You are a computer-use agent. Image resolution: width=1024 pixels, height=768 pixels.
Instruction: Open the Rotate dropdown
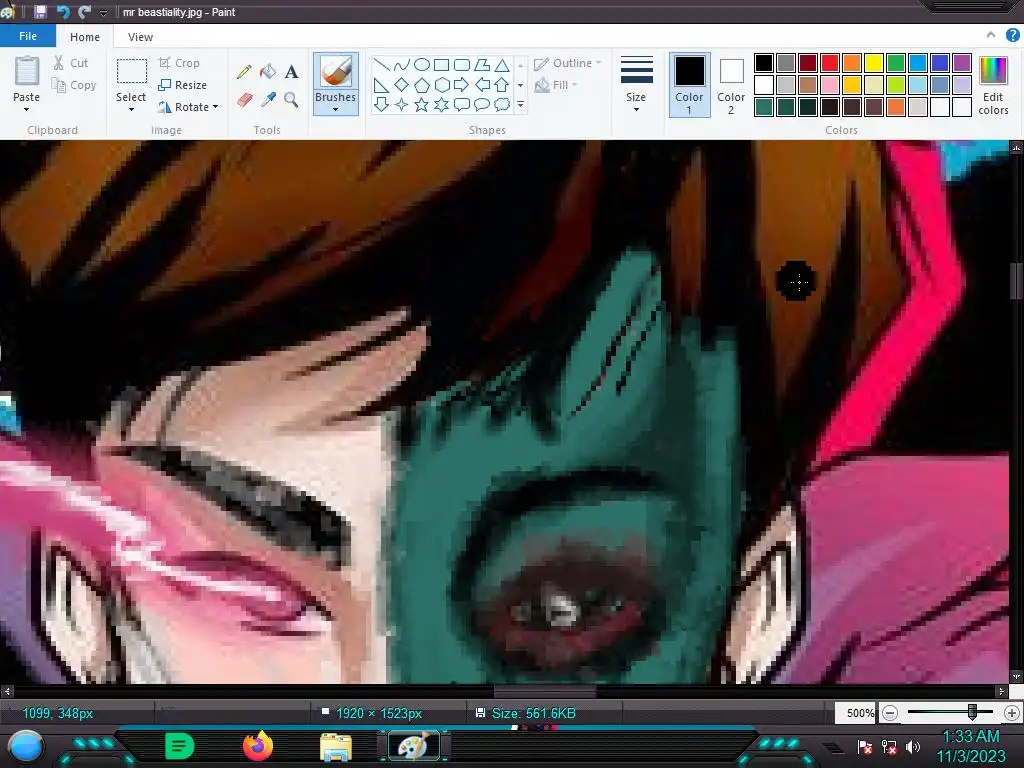click(187, 106)
